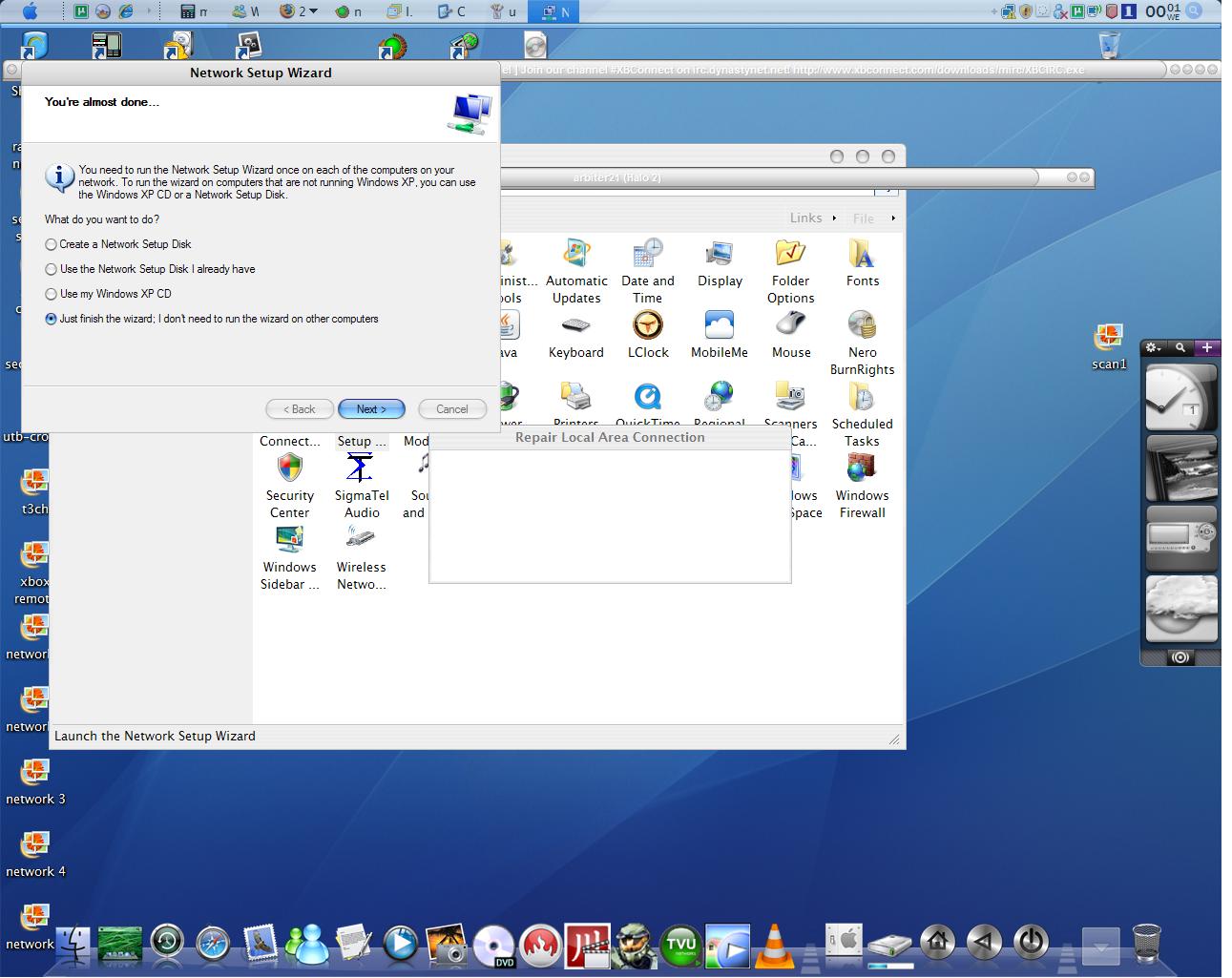
Task: Select the arbiter21 (Halo 2) window title
Action: (x=616, y=177)
